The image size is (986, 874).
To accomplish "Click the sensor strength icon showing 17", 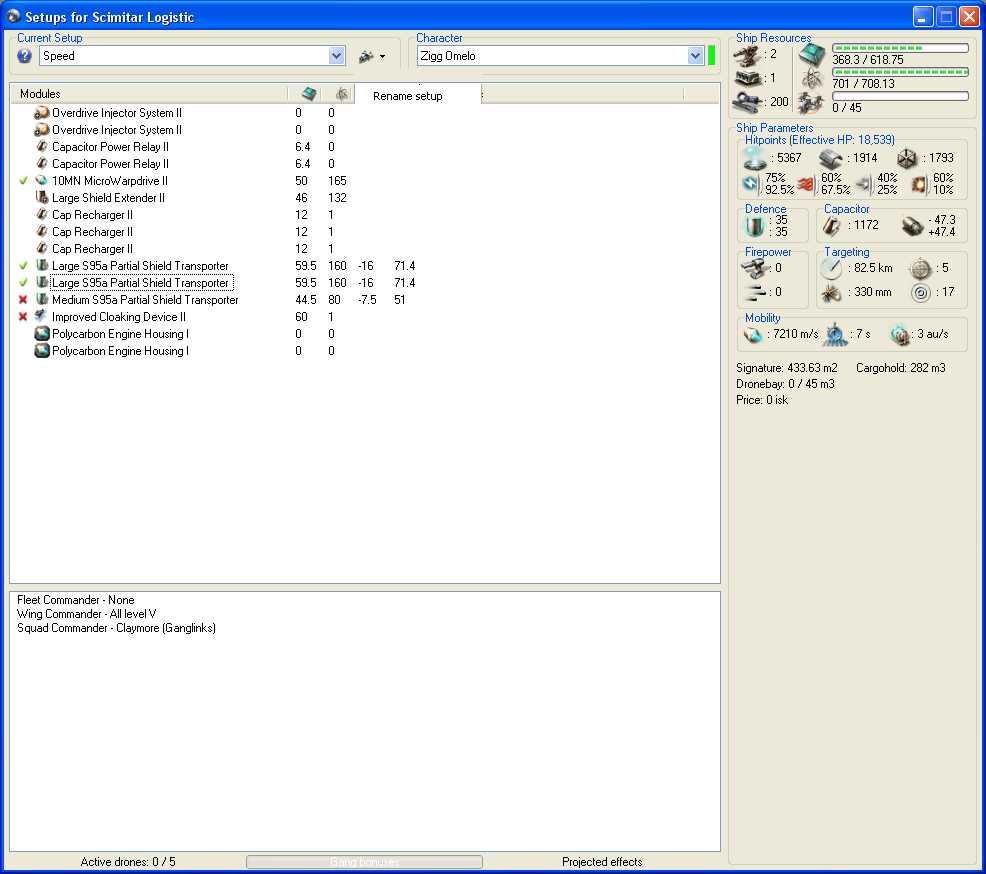I will [x=921, y=293].
